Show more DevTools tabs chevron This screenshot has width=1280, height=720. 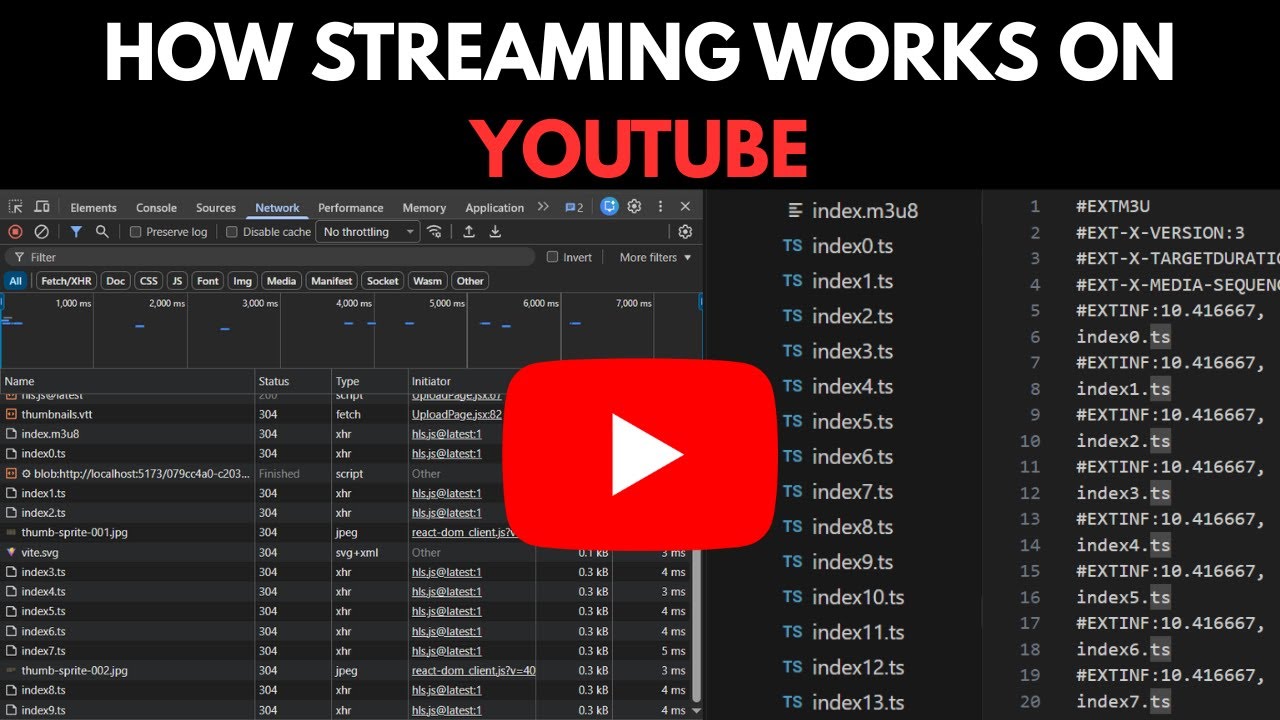543,207
